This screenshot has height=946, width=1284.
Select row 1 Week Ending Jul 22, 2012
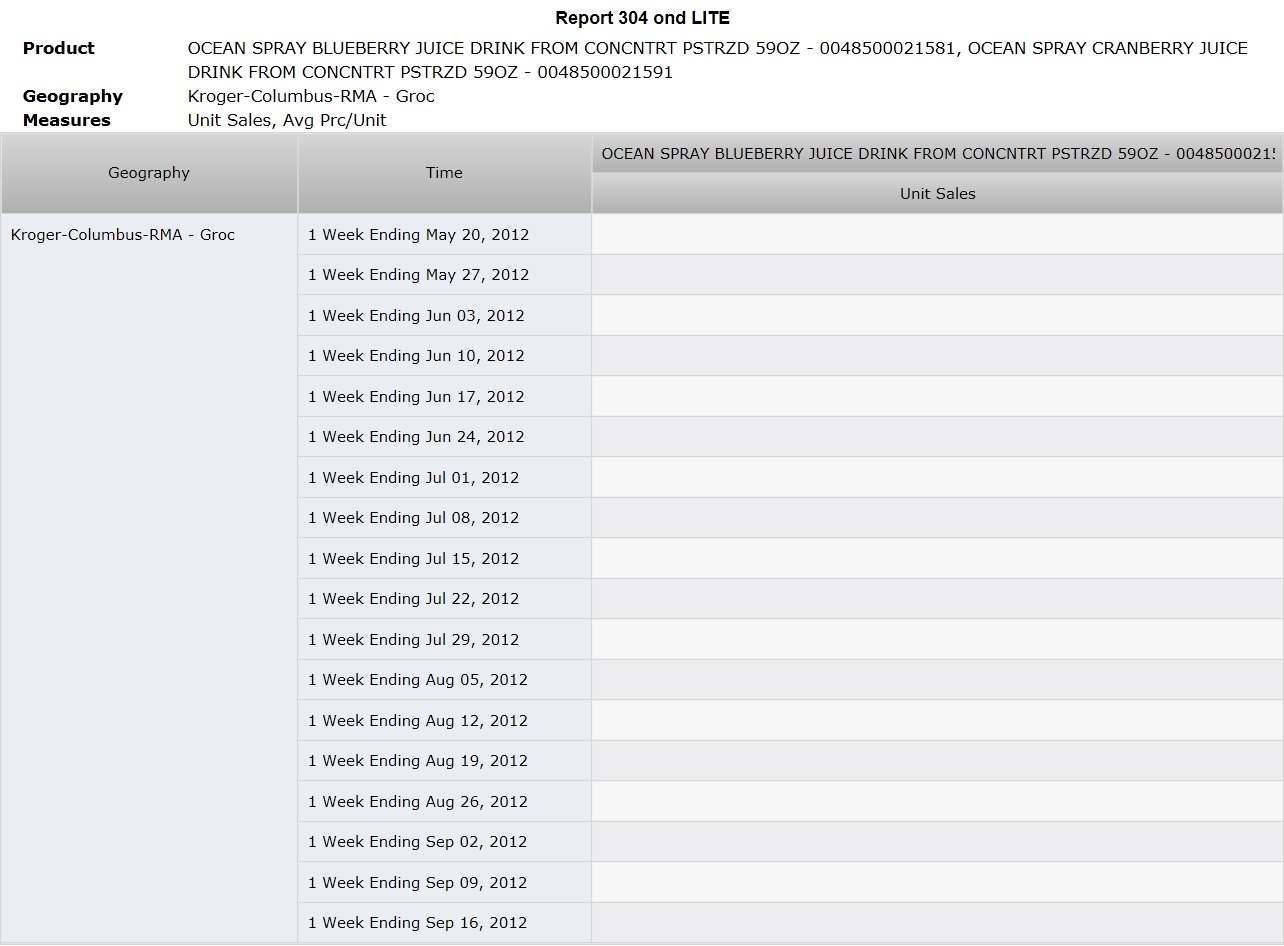(x=444, y=599)
